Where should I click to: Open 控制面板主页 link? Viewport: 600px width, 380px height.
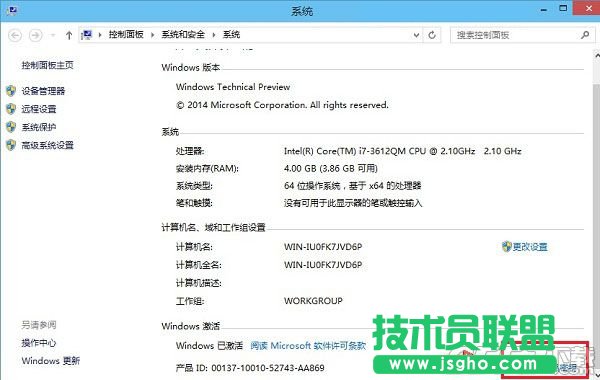pos(47,65)
